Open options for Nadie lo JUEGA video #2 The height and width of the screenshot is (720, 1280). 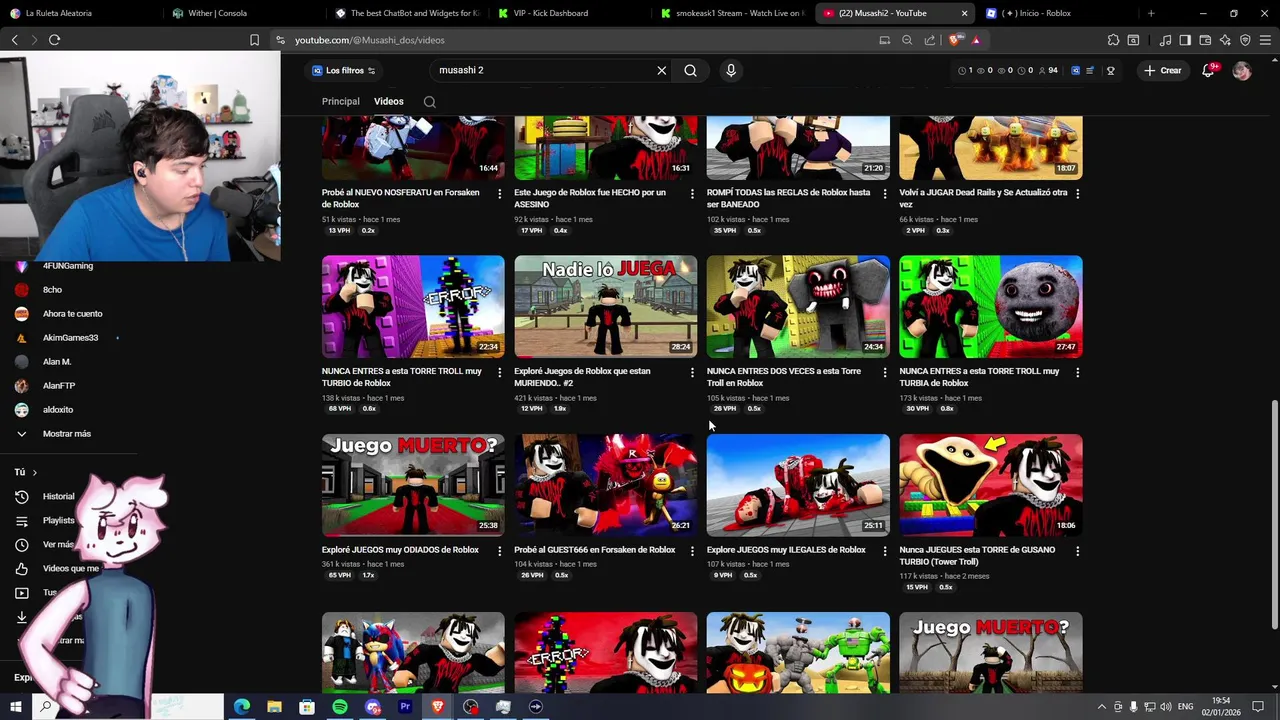[692, 372]
